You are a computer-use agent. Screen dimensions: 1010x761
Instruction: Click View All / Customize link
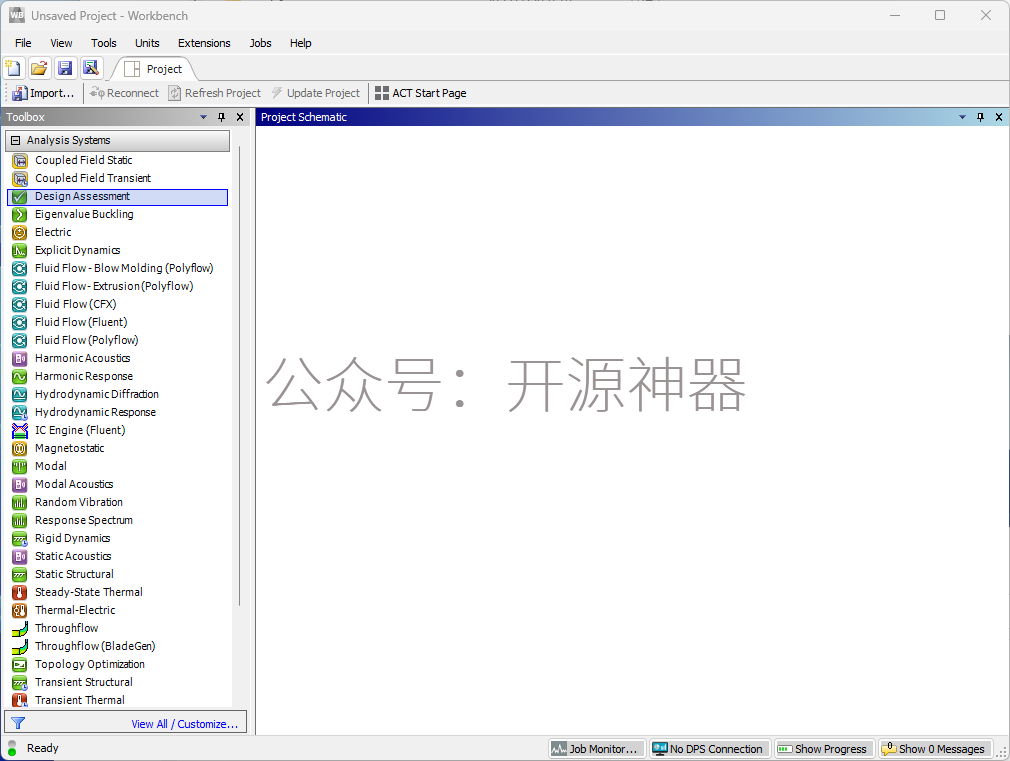click(185, 724)
